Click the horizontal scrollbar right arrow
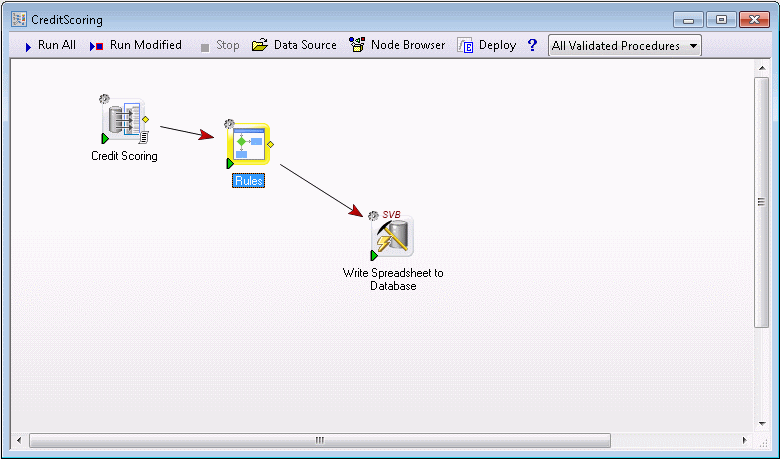This screenshot has width=780, height=459. [x=745, y=440]
